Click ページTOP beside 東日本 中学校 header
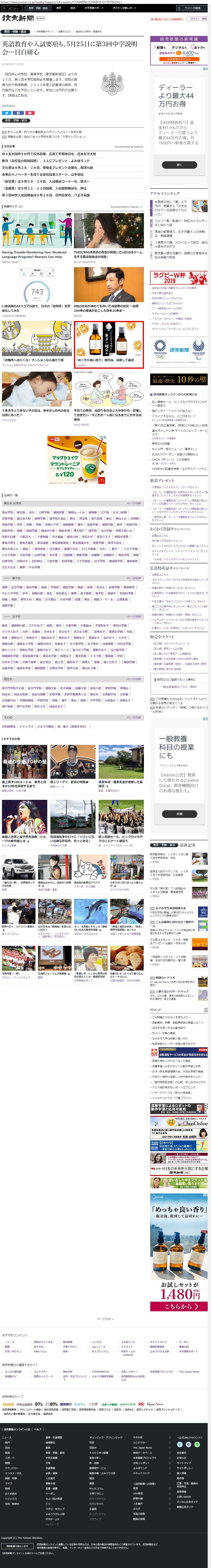 click(x=134, y=503)
